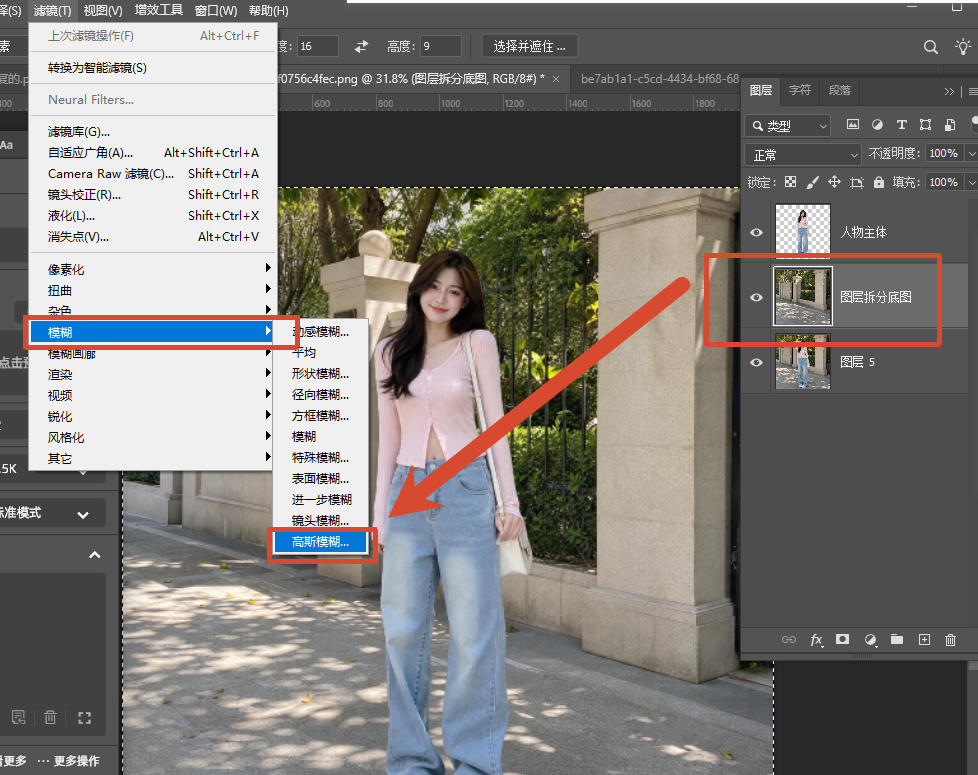Filter layers by shape layer icon
978x775 pixels.
point(926,125)
